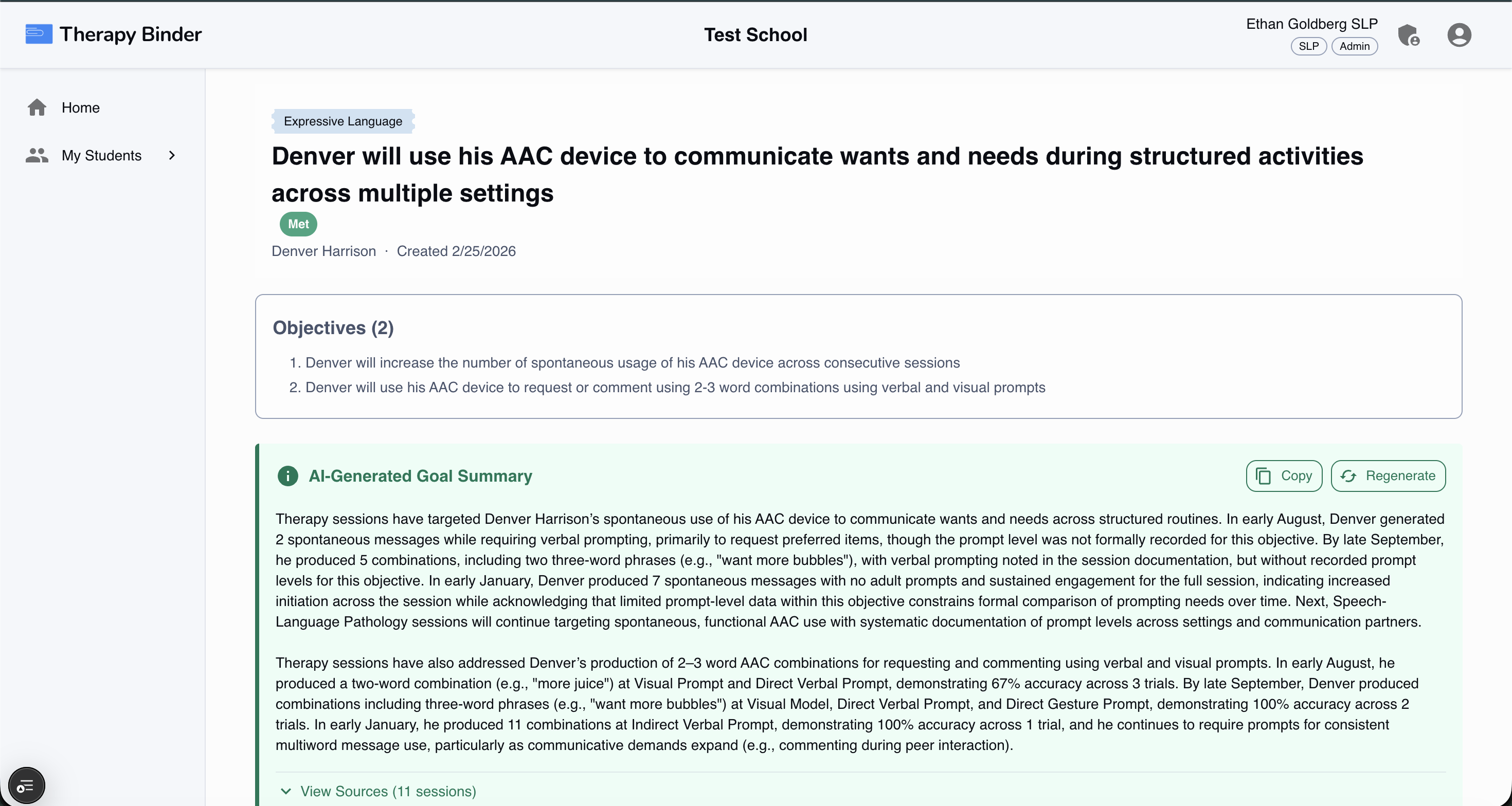The image size is (1512, 806).
Task: Click the floating list widget icon at bottom-left
Action: pos(26,785)
